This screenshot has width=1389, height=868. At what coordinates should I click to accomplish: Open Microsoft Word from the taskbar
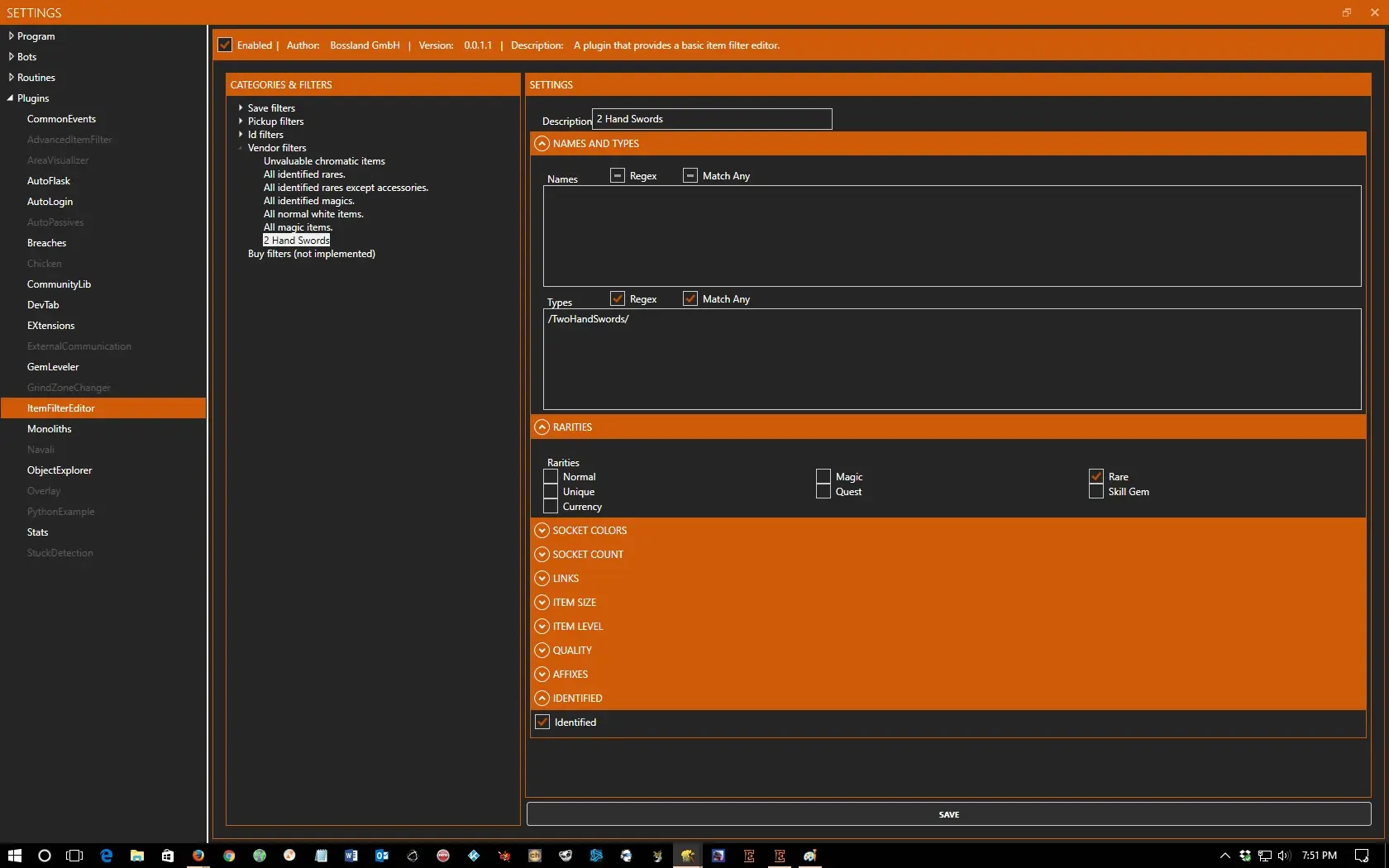pos(351,856)
